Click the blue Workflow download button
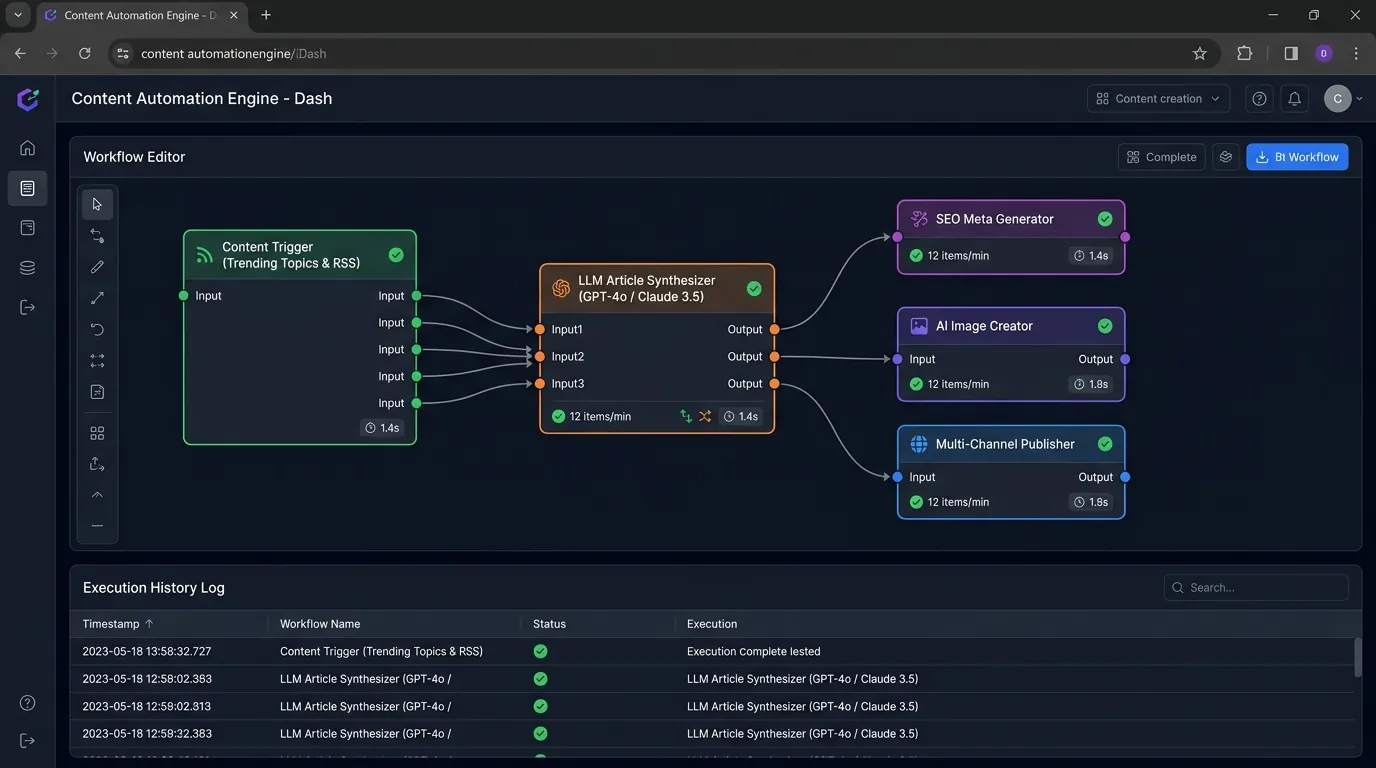This screenshot has height=768, width=1376. [1297, 157]
